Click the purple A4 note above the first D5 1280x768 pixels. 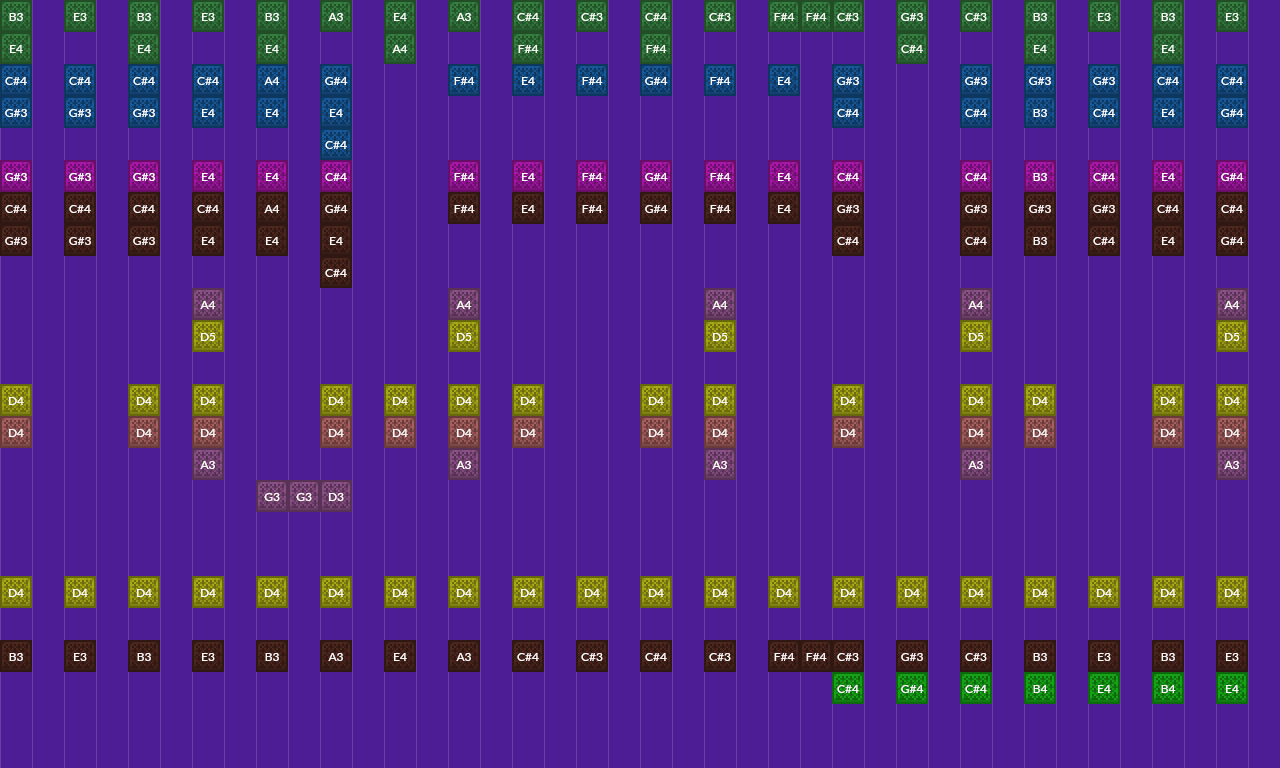208,305
